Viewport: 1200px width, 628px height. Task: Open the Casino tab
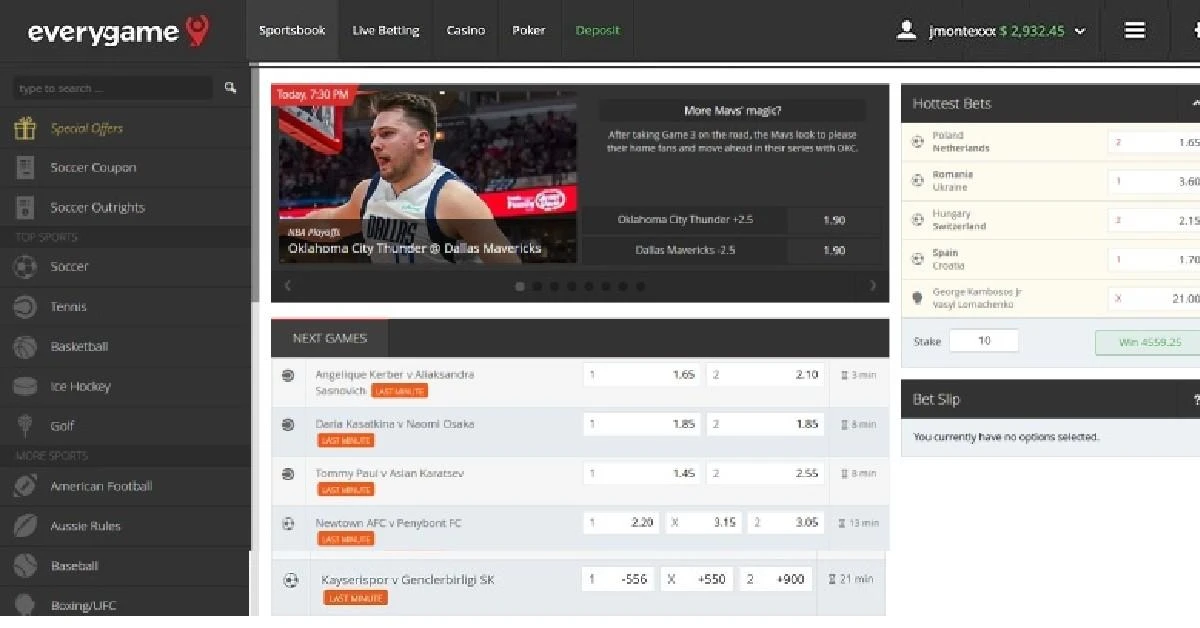(465, 31)
